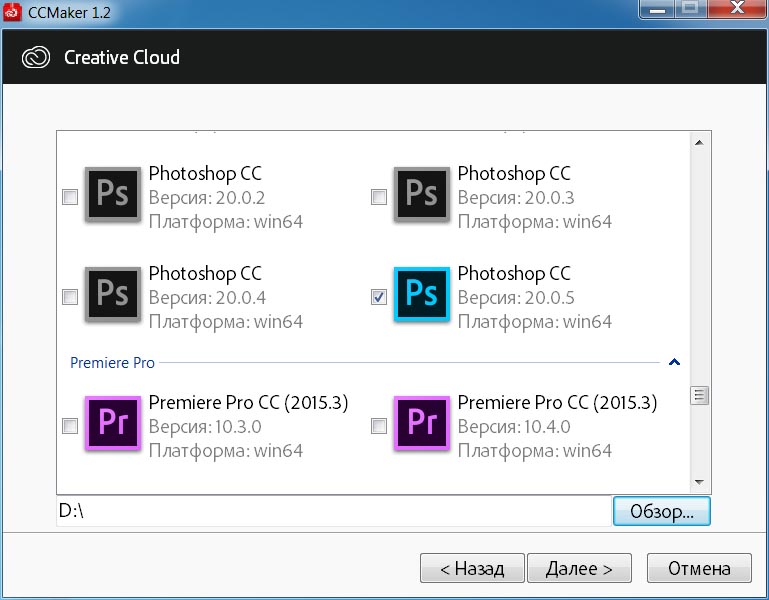Image resolution: width=769 pixels, height=600 pixels.
Task: Select Premiere Pro version 10.3.0 checkbox
Action: coord(70,426)
